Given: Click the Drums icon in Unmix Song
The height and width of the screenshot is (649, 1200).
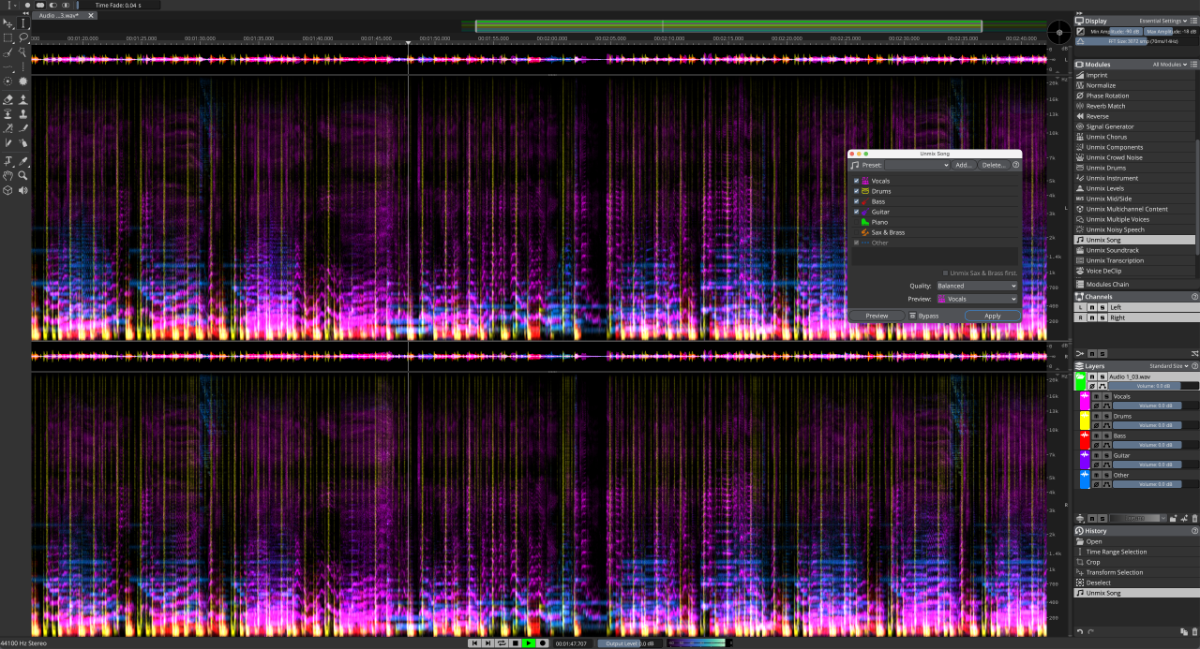Looking at the screenshot, I should click(x=865, y=191).
